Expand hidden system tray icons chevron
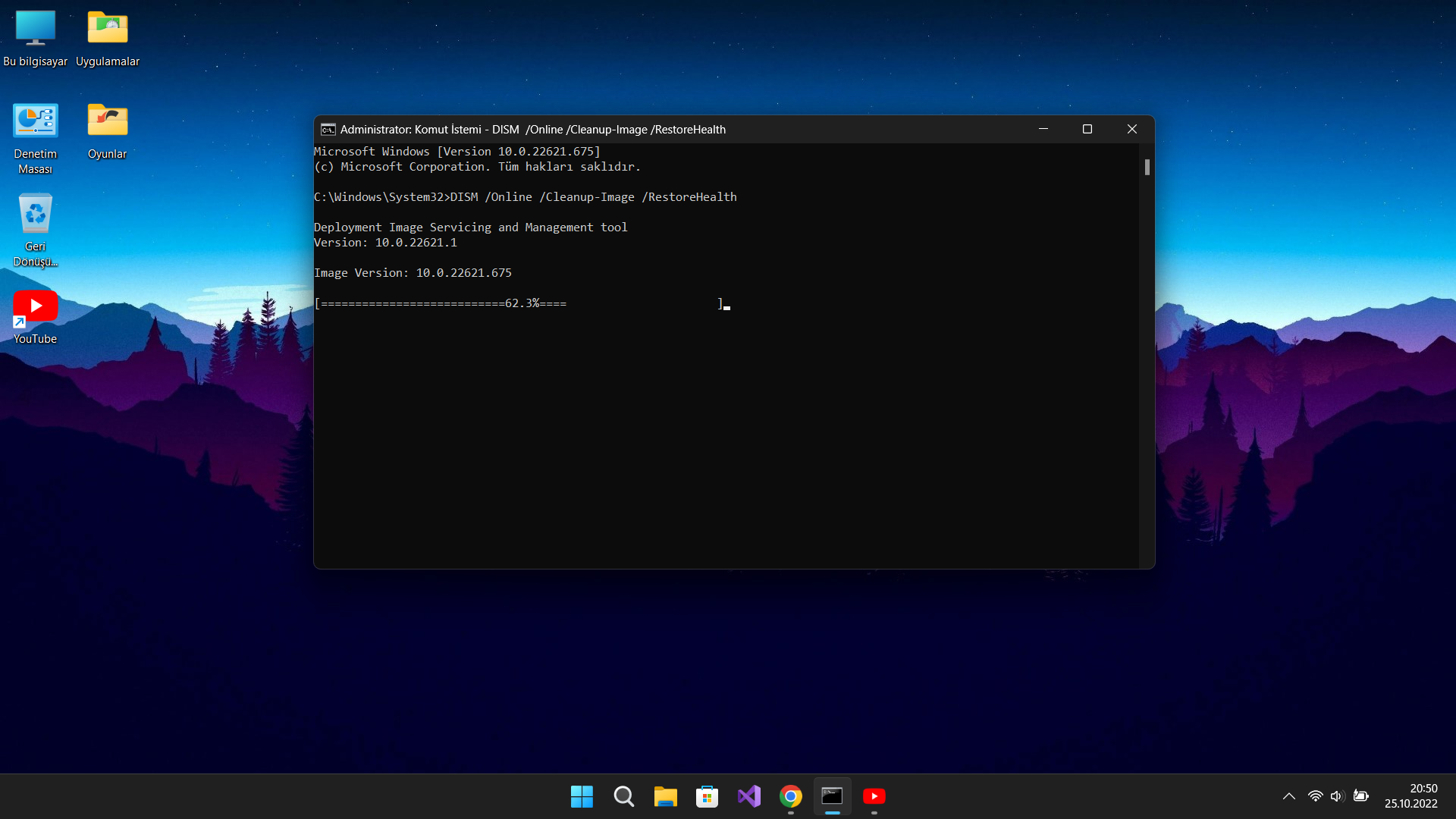Viewport: 1456px width, 819px height. [x=1288, y=796]
